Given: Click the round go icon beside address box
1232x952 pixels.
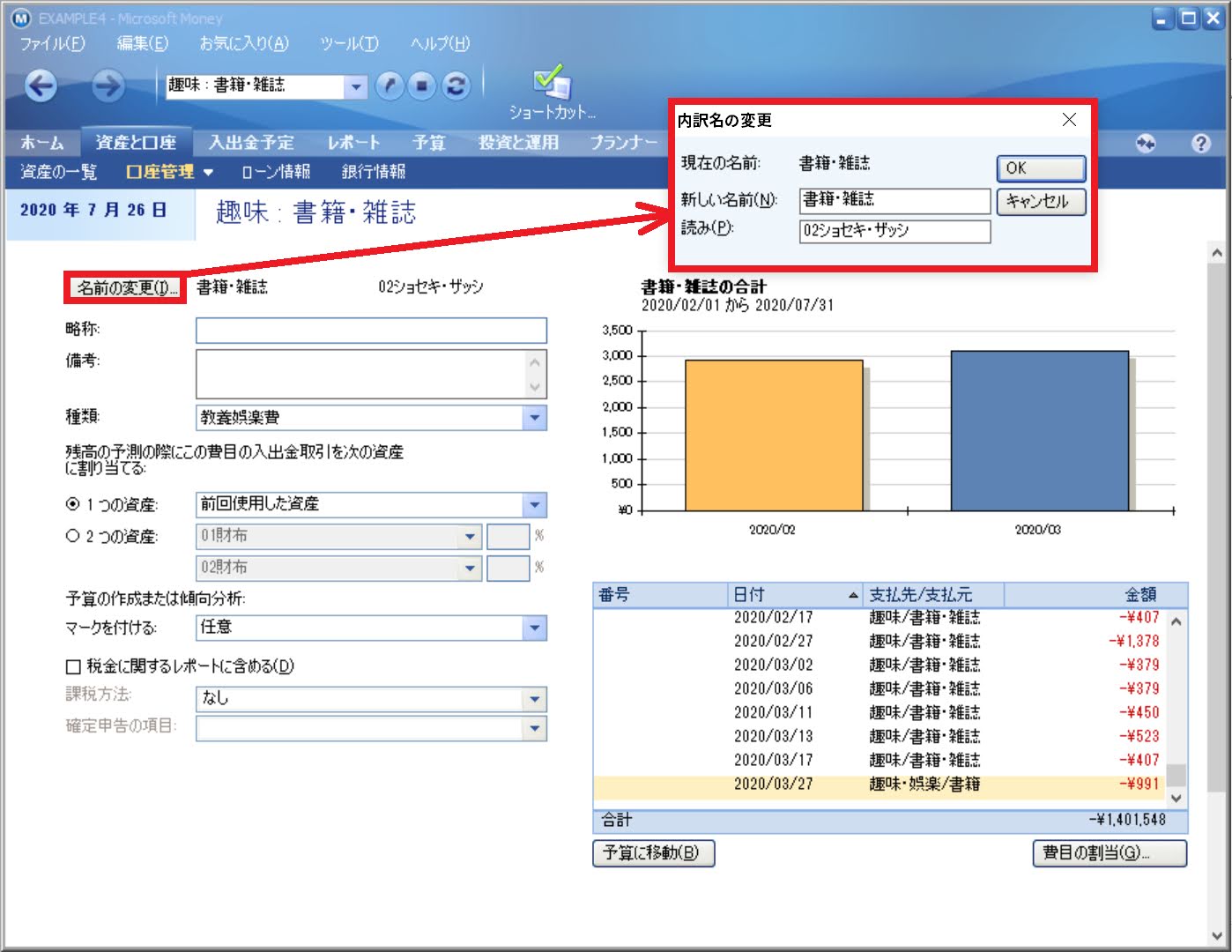Looking at the screenshot, I should tap(390, 86).
